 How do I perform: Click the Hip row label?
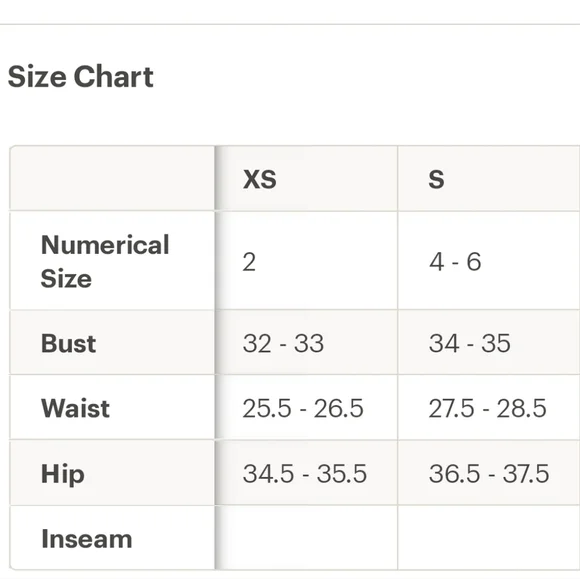point(63,474)
